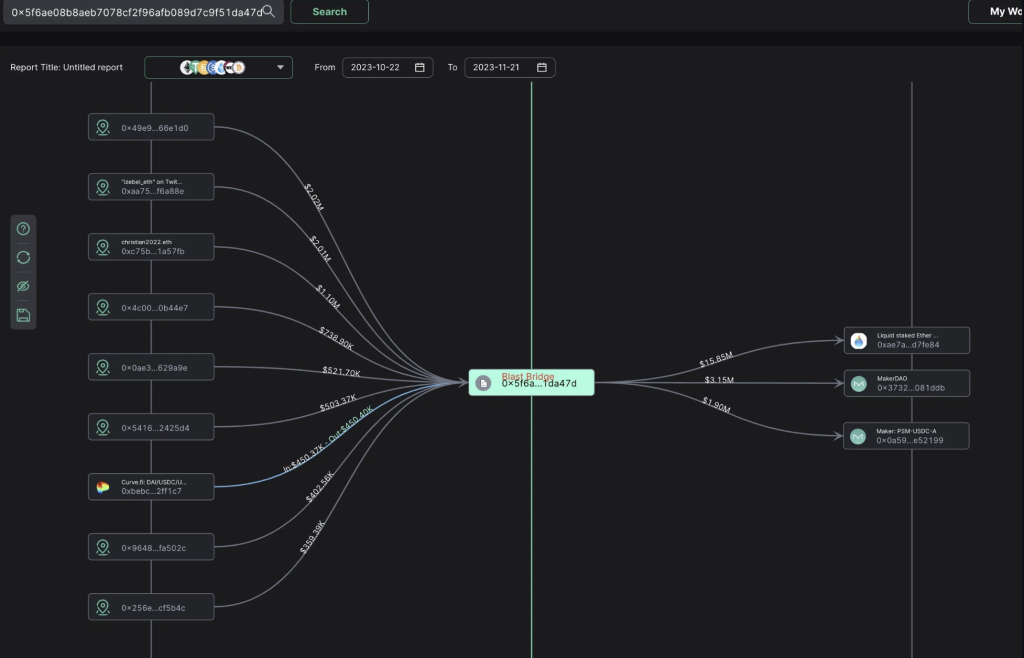This screenshot has width=1024, height=658.
Task: Click the Liquid staked Ether node icon
Action: [858, 340]
